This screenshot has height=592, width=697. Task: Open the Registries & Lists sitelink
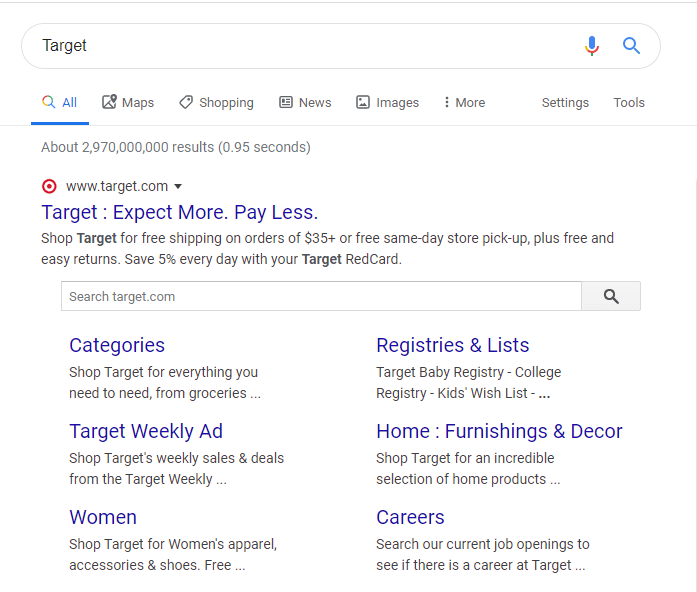(453, 345)
